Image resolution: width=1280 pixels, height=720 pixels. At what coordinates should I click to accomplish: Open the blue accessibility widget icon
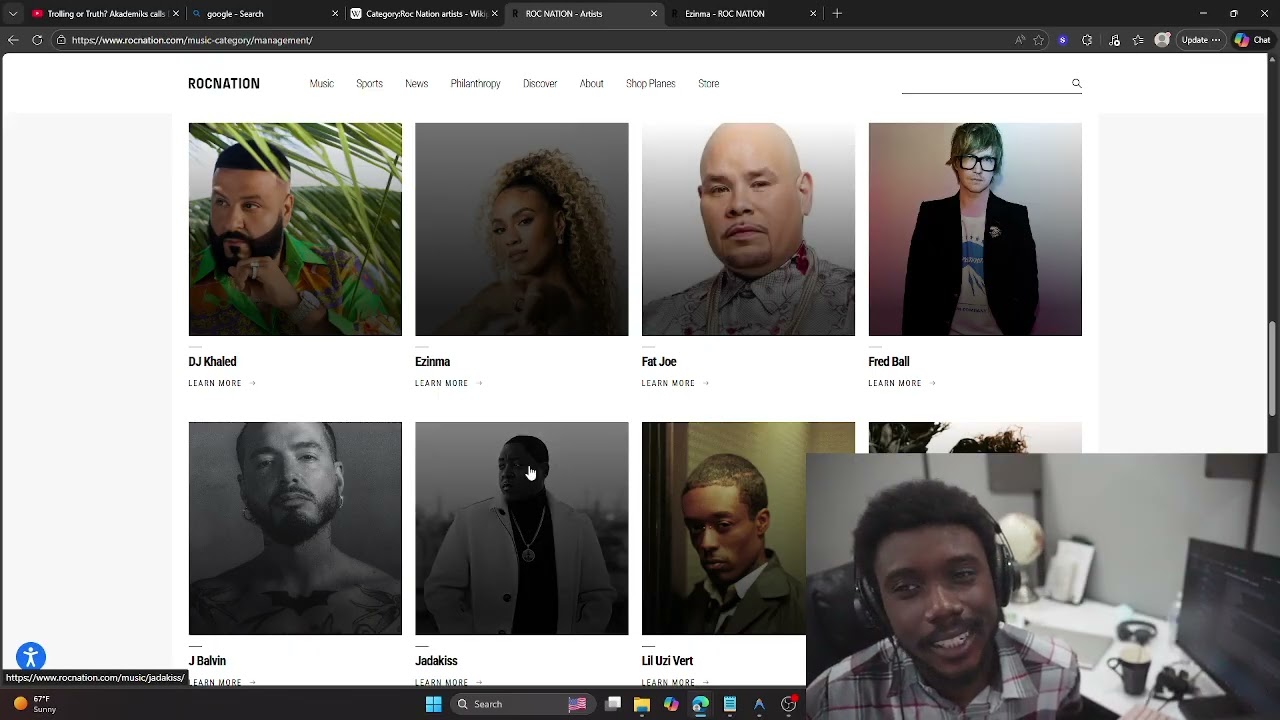31,657
